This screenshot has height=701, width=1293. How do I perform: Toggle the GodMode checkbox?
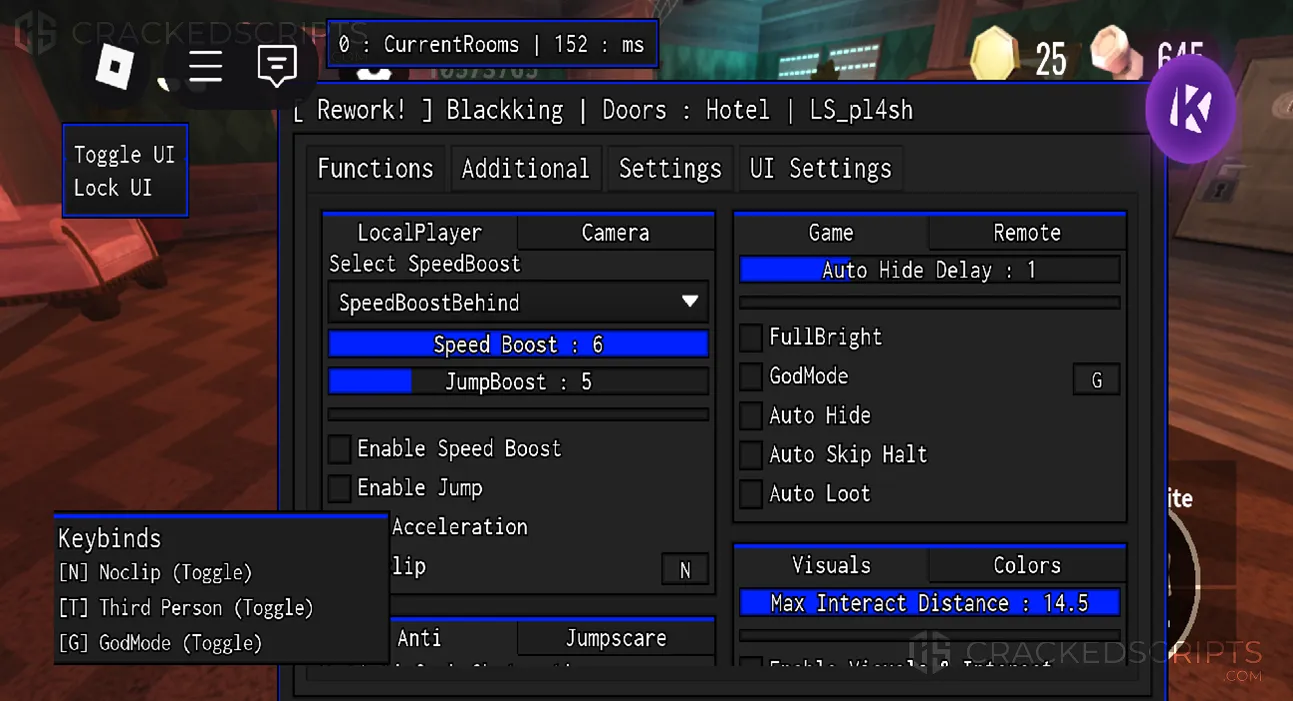click(751, 376)
